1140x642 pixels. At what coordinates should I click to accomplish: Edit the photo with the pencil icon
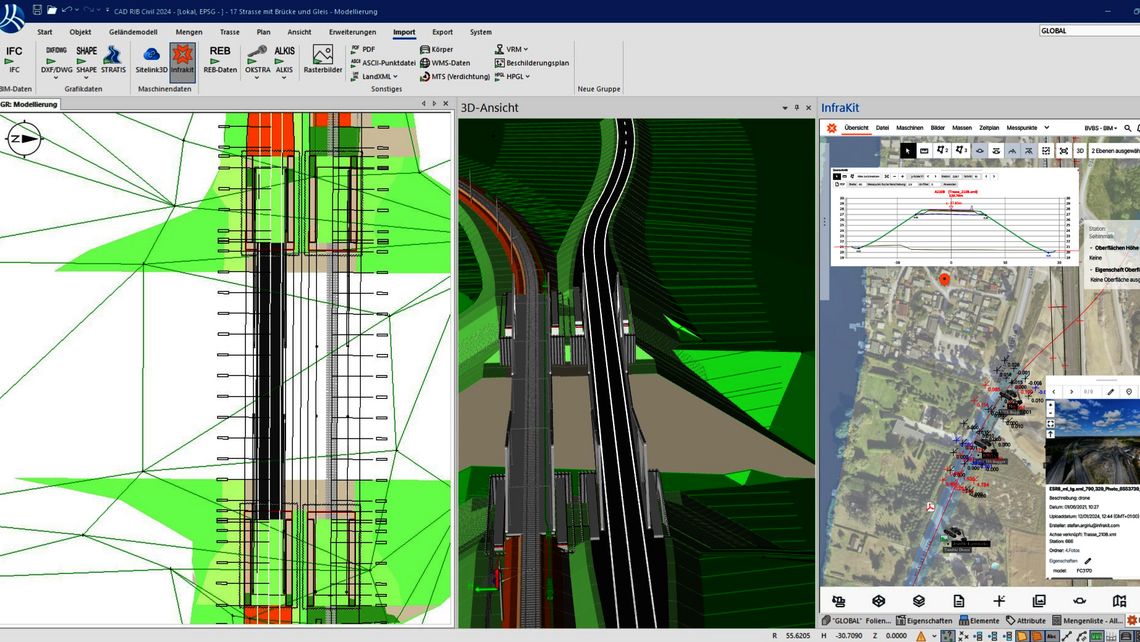tap(1110, 392)
